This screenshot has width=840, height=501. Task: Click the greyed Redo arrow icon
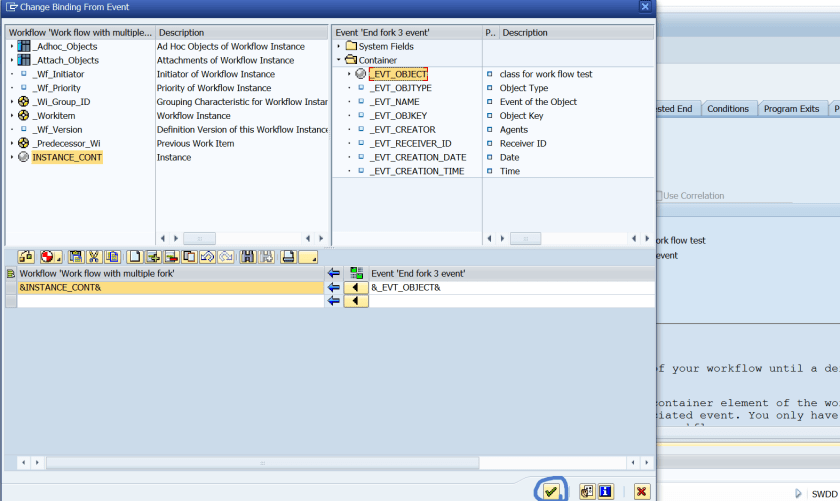click(x=226, y=257)
